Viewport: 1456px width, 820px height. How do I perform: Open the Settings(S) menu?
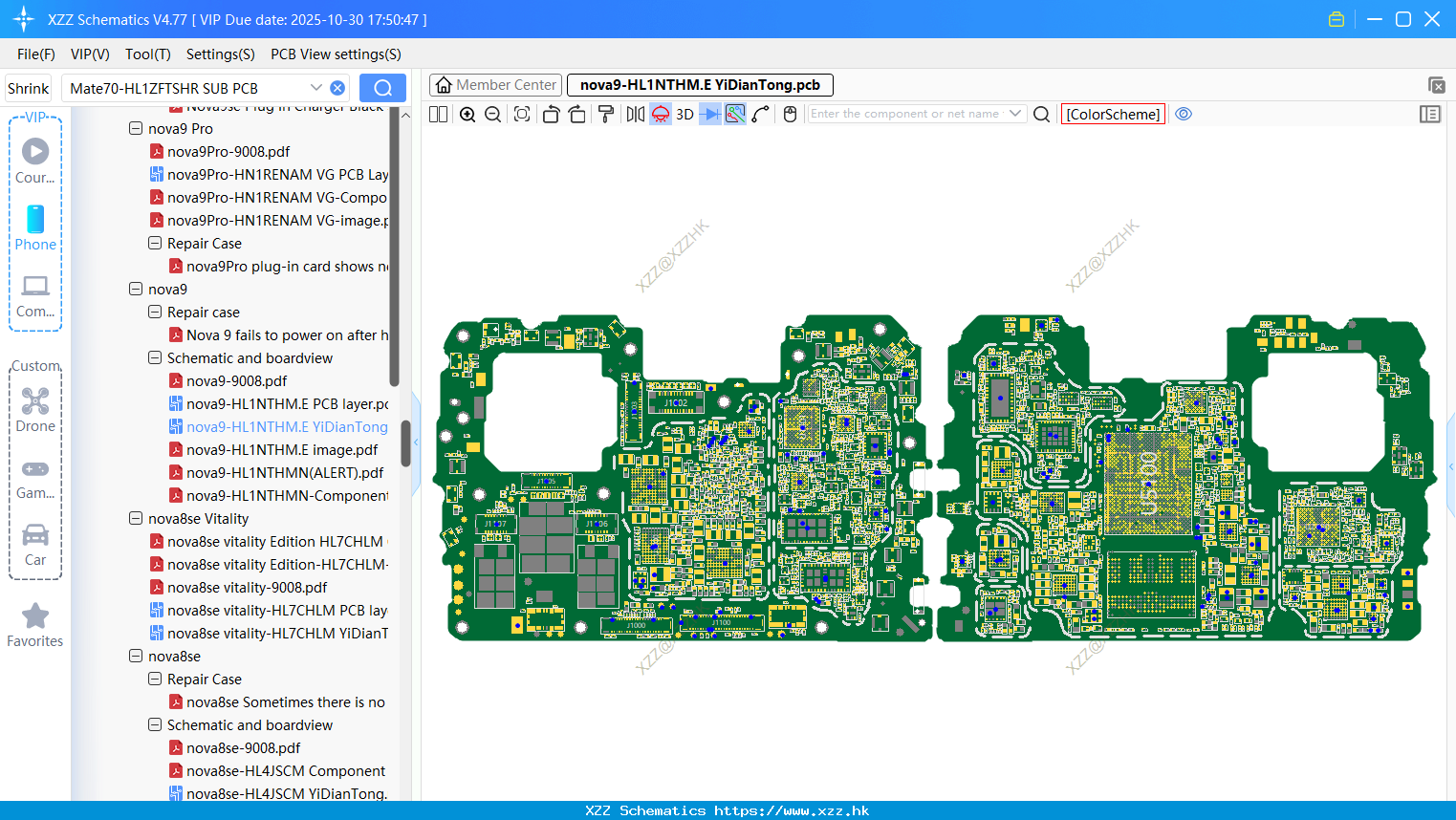coord(221,54)
